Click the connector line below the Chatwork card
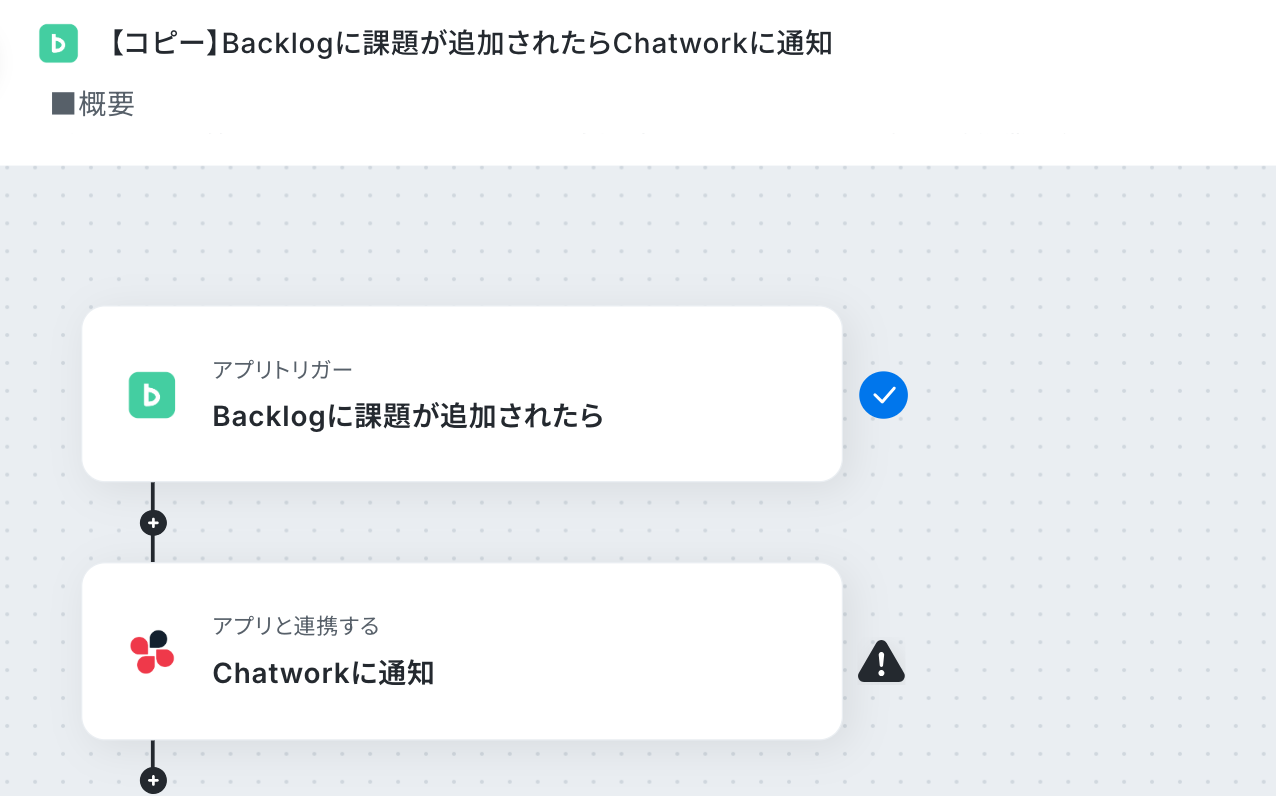Screen dimensions: 1276x796 [153, 754]
